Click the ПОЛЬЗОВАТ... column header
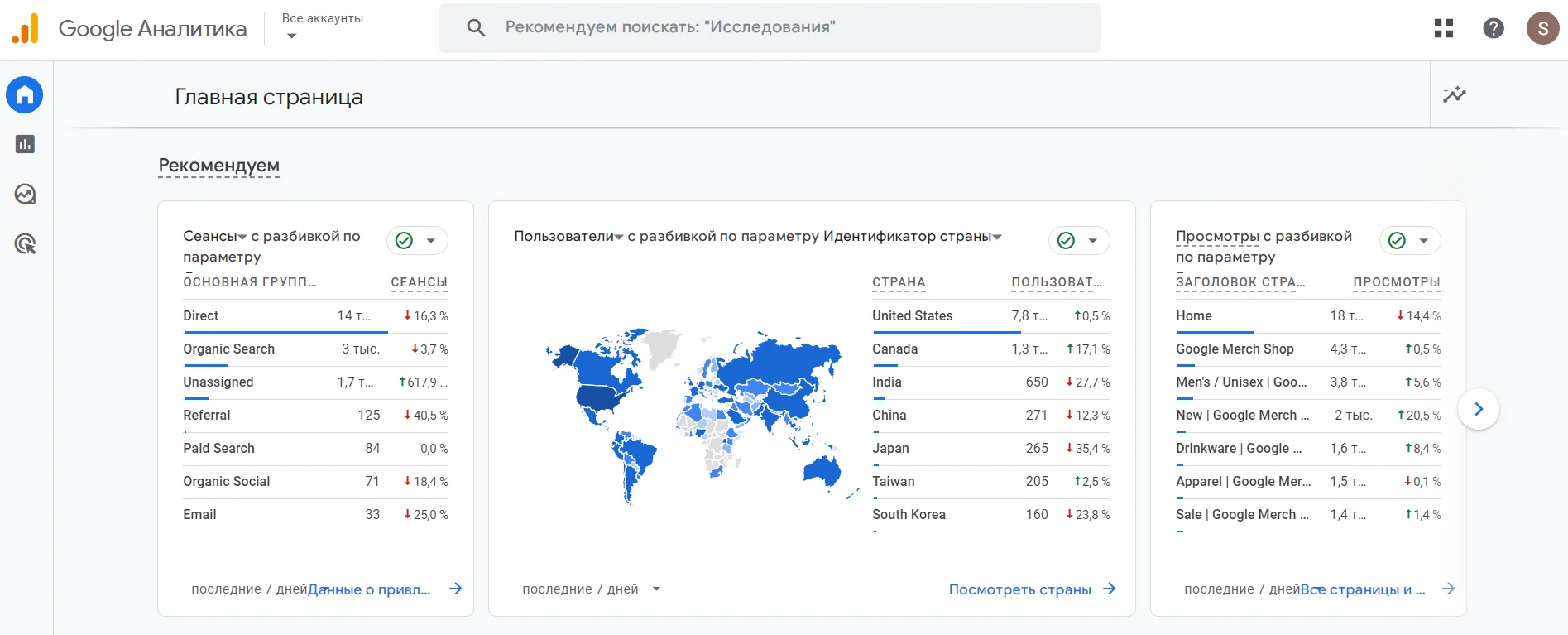The width and height of the screenshot is (1568, 635). point(1057,282)
